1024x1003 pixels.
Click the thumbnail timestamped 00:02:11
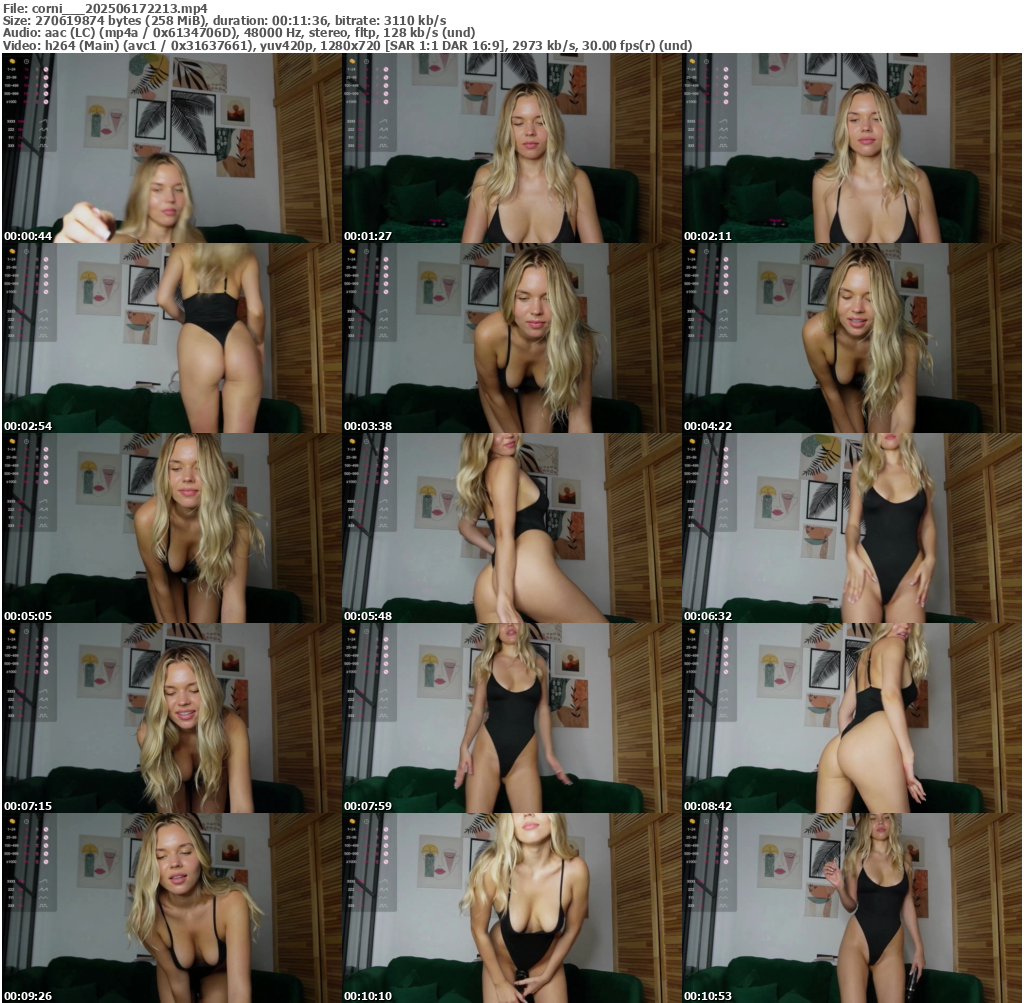851,148
